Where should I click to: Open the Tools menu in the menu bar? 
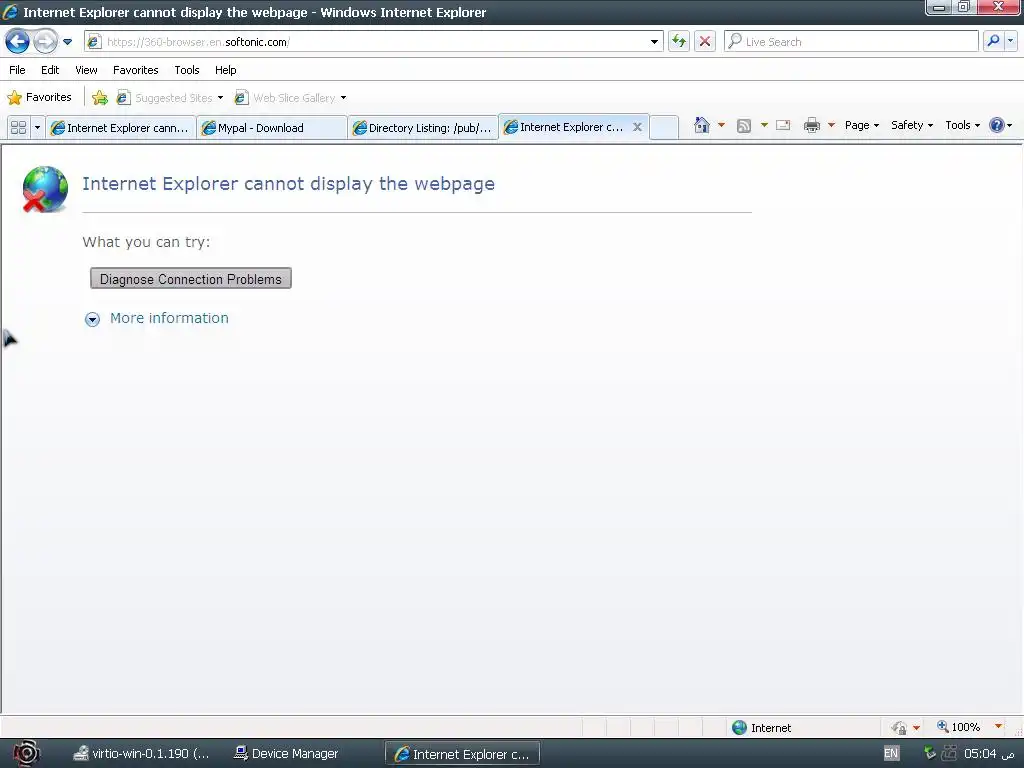click(x=187, y=70)
